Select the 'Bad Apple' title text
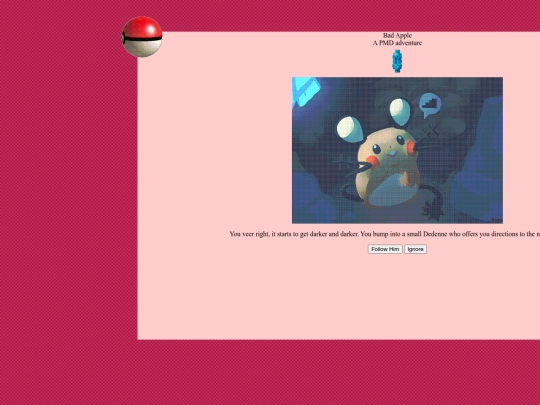This screenshot has width=540, height=405. coord(397,35)
